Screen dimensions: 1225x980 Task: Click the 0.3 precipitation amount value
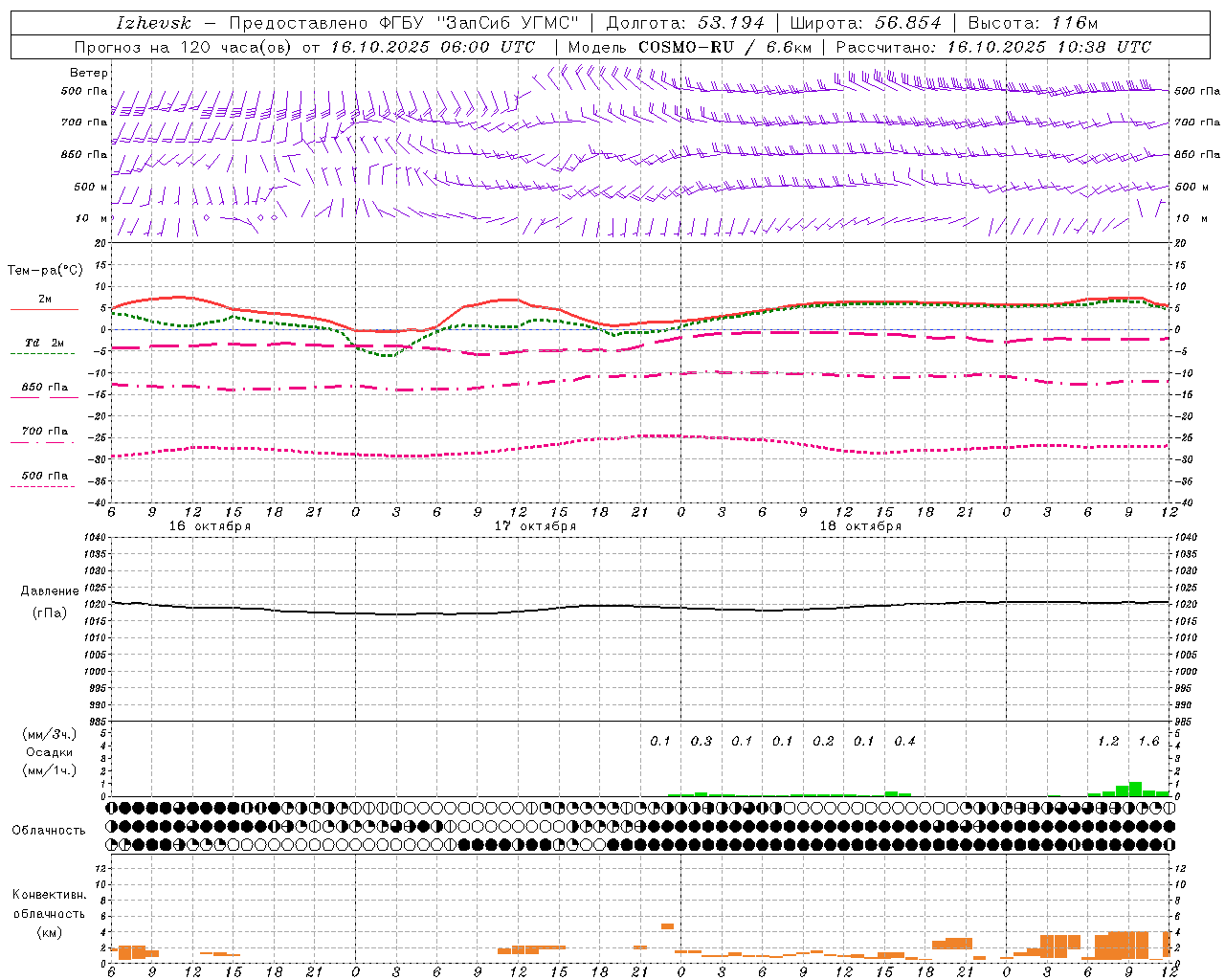point(702,741)
